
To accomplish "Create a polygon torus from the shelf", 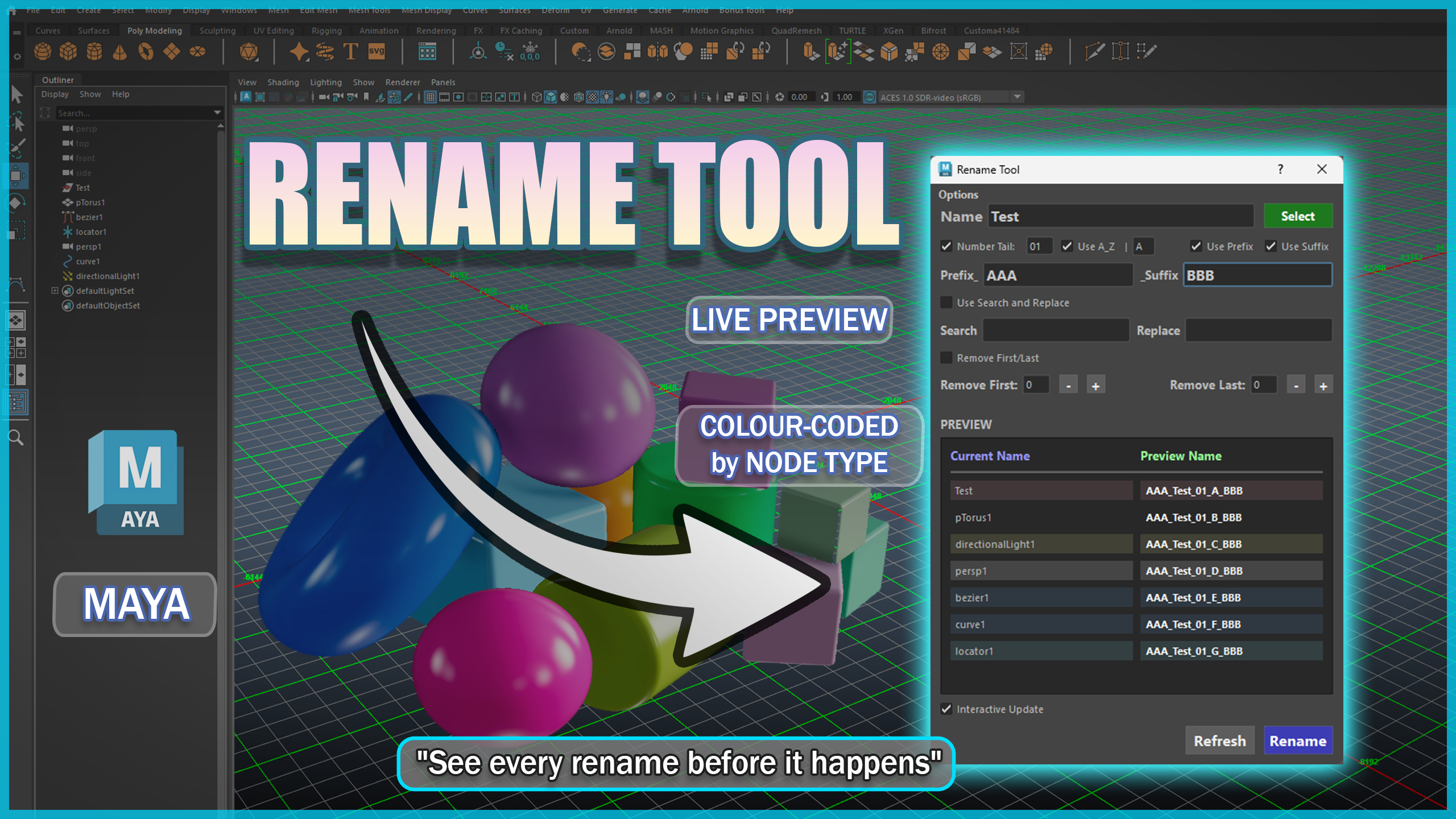I will point(146,52).
